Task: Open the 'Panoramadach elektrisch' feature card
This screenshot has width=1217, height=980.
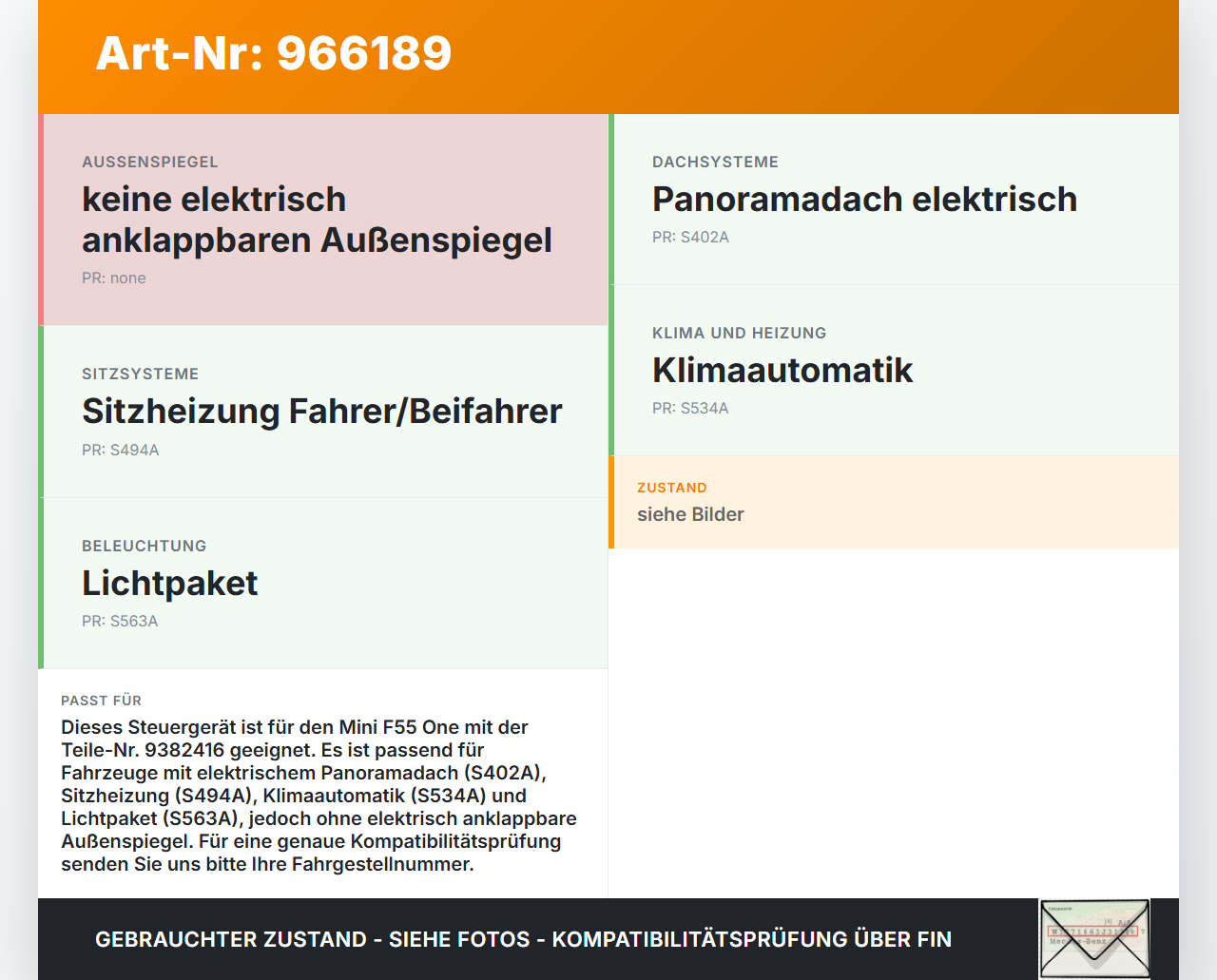Action: pyautogui.click(x=864, y=200)
